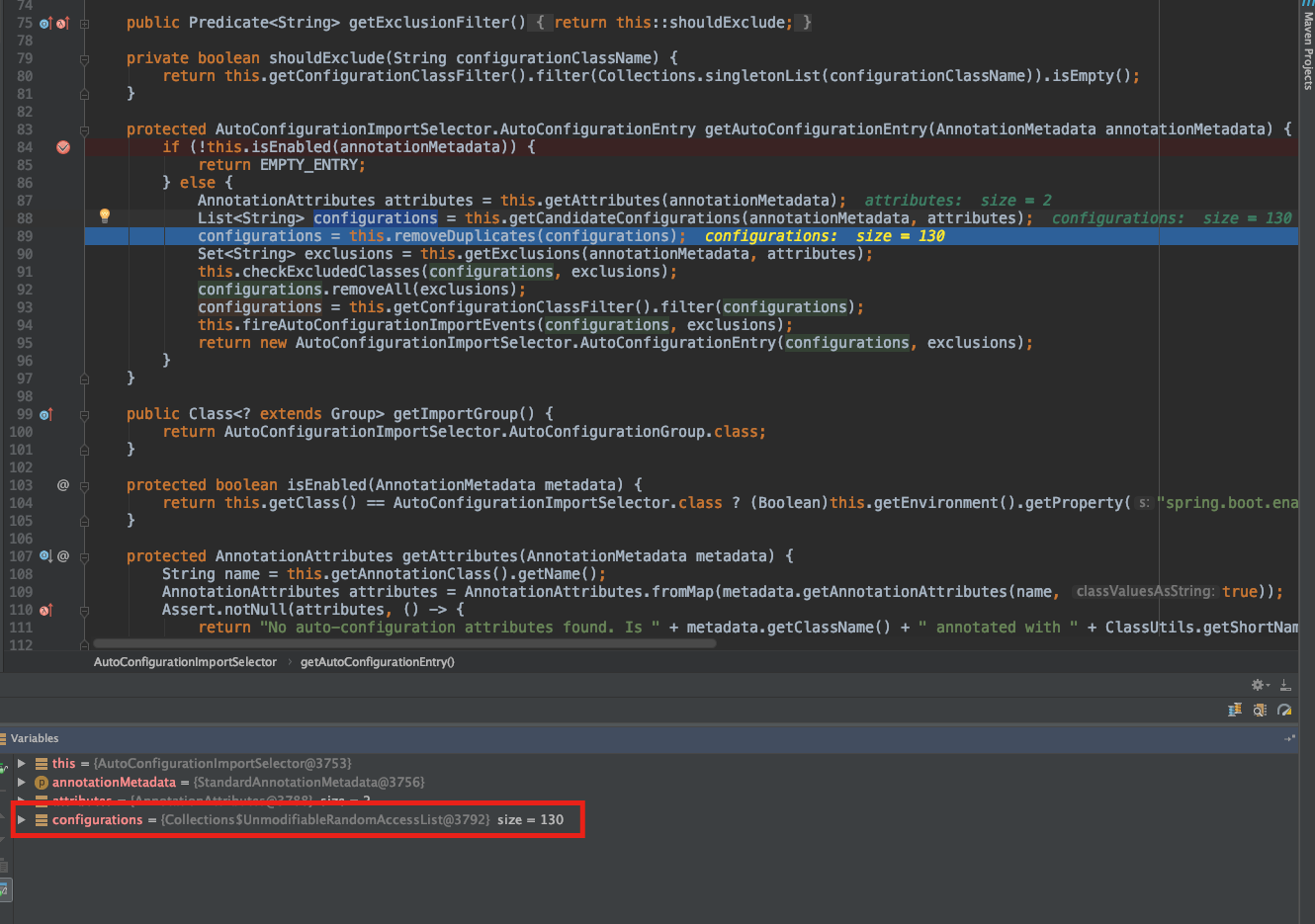1315x924 pixels.
Task: Click the folded '{ return this::shouldExclude; }' block
Action: click(x=672, y=23)
